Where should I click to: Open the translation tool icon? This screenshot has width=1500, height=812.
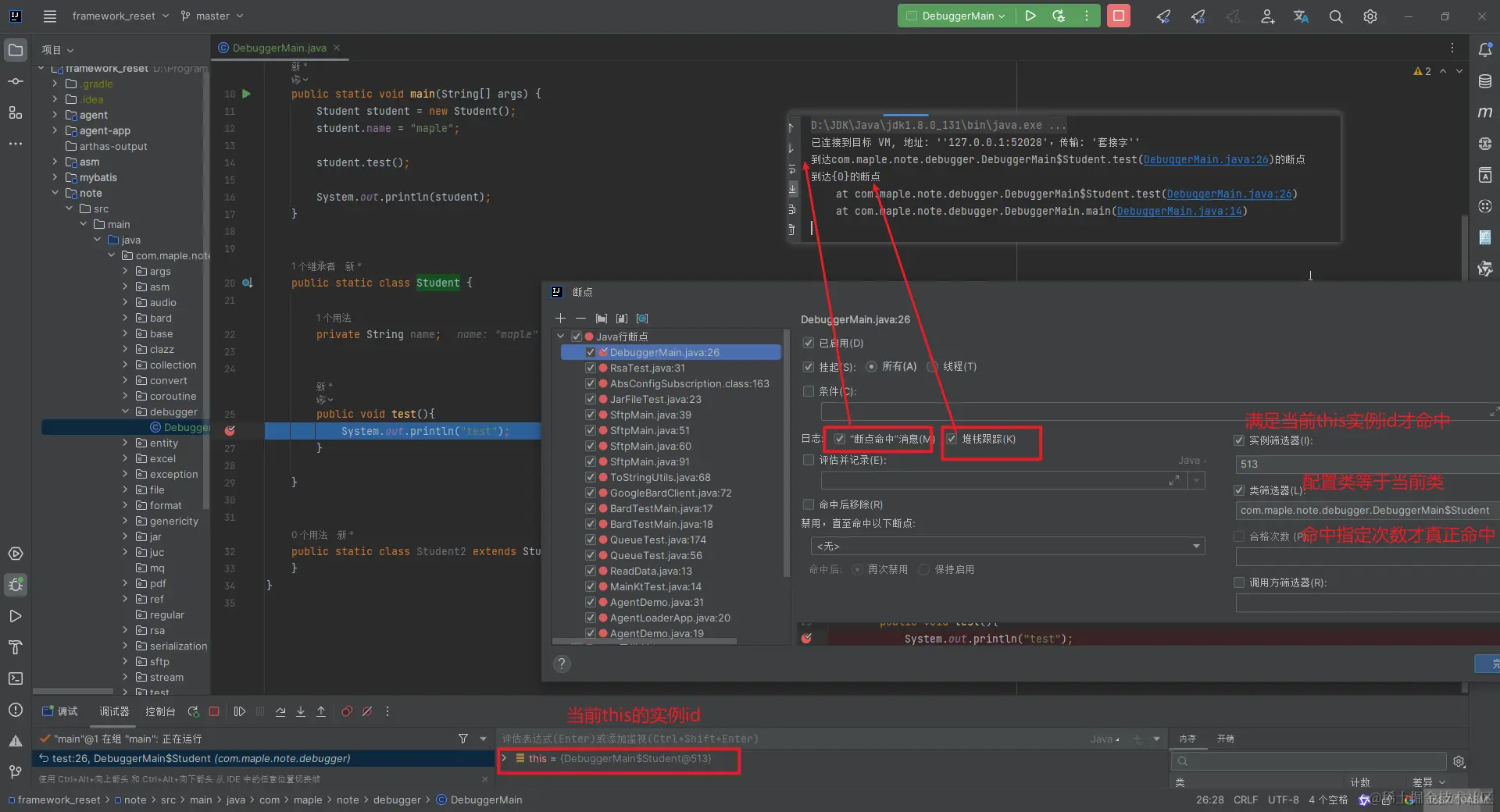(1301, 16)
